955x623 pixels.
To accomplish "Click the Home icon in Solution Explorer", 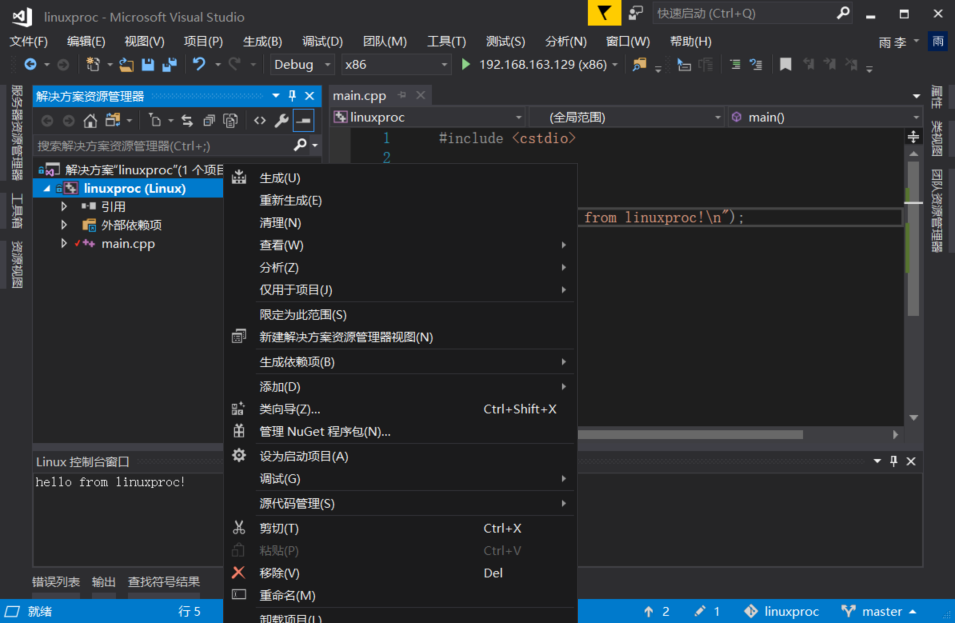I will pyautogui.click(x=91, y=120).
